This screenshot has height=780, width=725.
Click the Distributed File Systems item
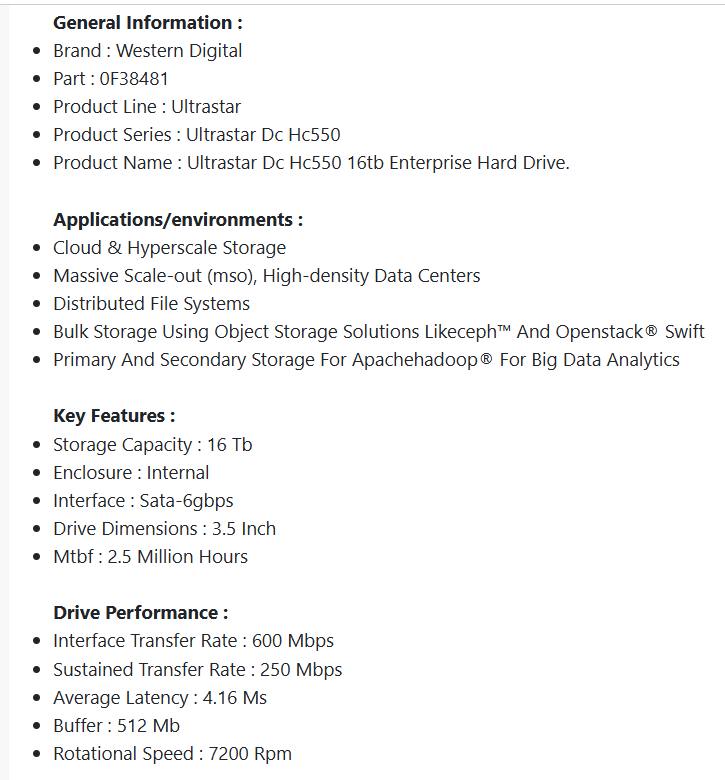click(x=151, y=303)
